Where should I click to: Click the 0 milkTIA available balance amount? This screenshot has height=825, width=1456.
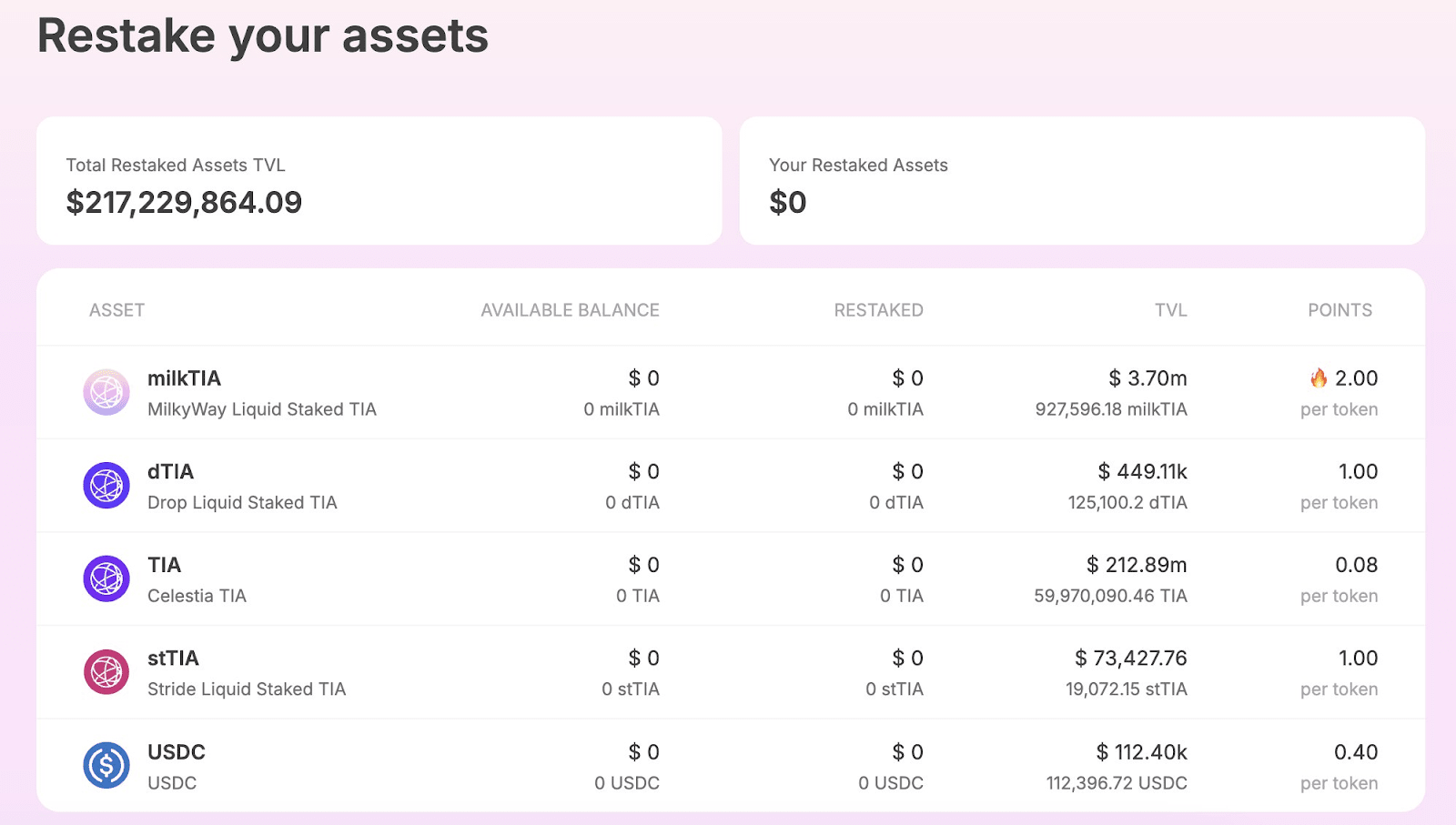(622, 409)
